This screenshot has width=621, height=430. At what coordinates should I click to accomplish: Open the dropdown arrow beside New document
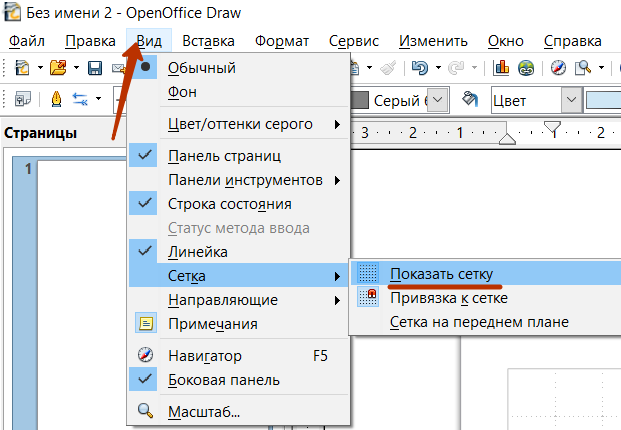40,68
